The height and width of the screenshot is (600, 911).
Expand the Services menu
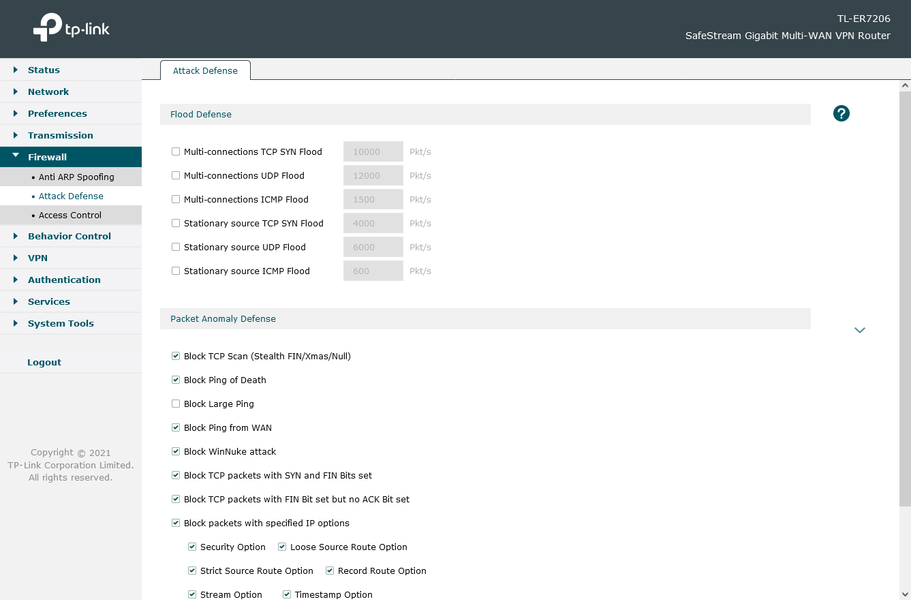pyautogui.click(x=70, y=301)
